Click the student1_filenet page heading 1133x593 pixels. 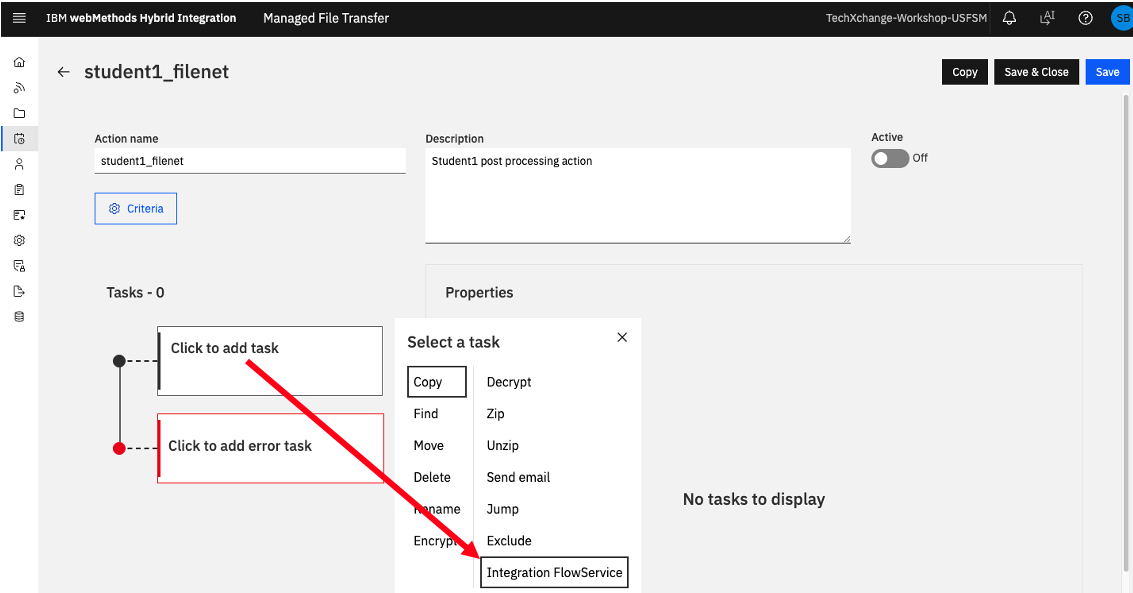157,72
